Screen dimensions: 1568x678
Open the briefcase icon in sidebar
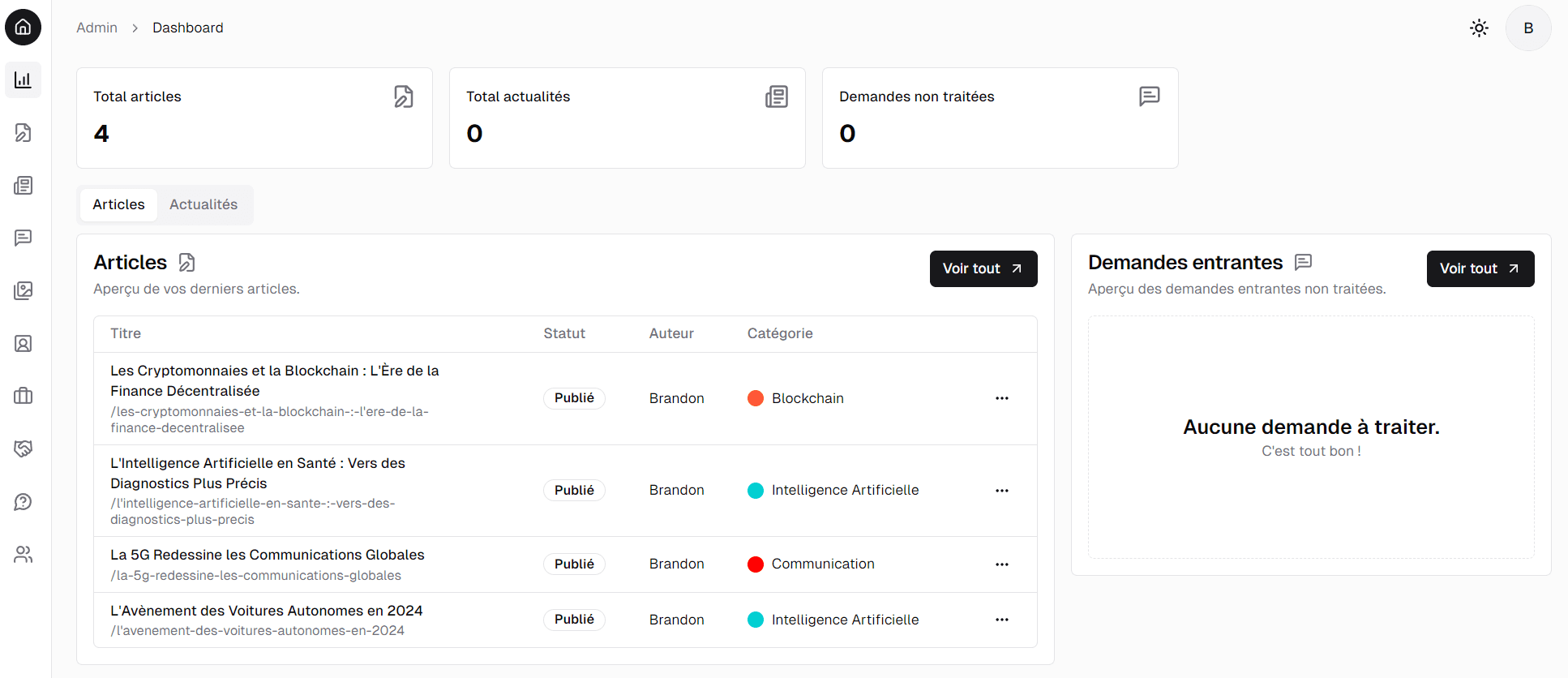pyautogui.click(x=23, y=396)
